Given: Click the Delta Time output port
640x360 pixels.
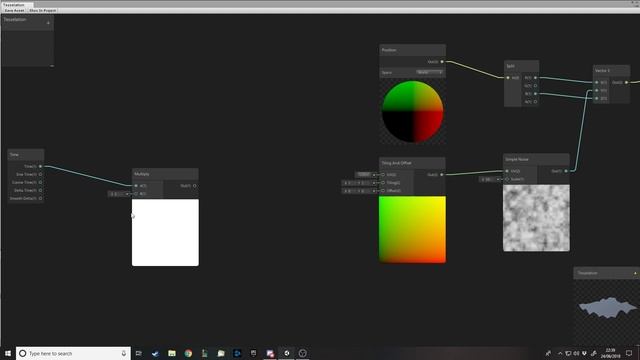Looking at the screenshot, I should point(40,190).
